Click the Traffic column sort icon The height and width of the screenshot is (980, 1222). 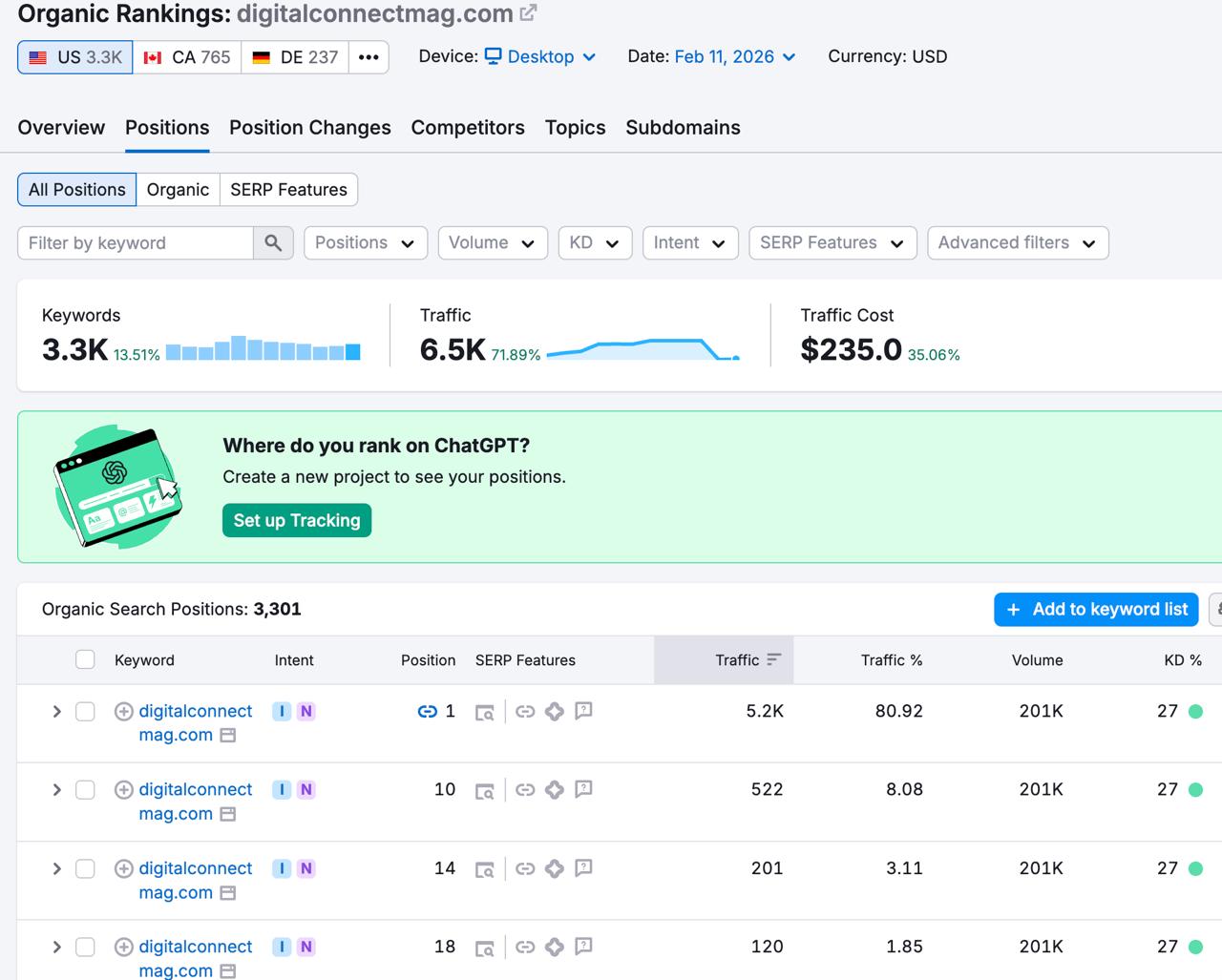773,659
